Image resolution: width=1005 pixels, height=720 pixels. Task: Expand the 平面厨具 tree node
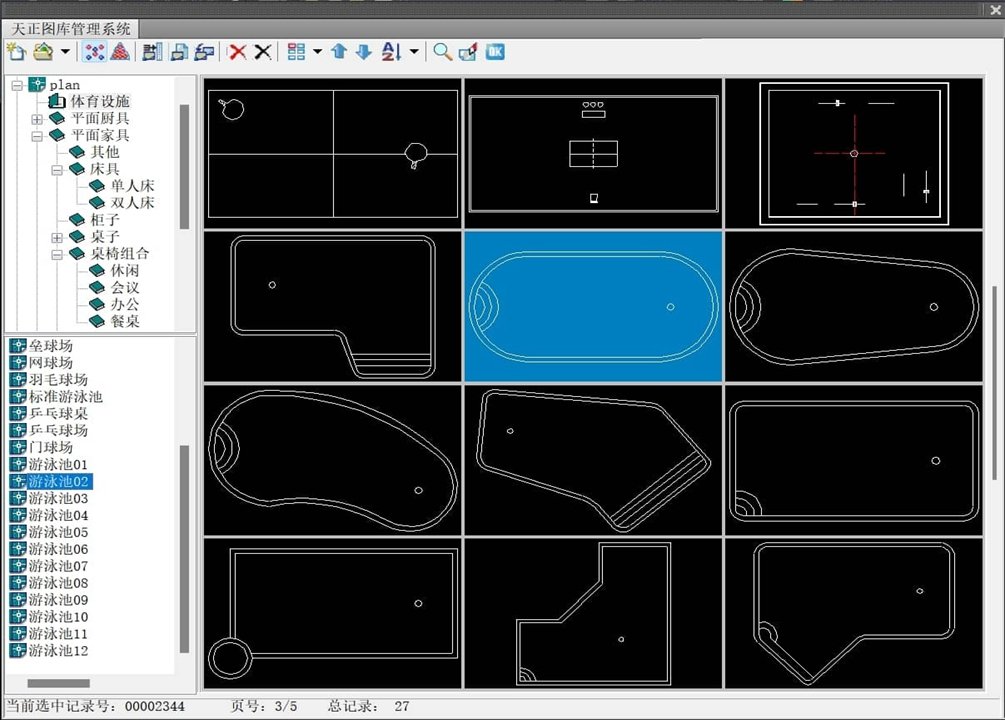pos(37,119)
